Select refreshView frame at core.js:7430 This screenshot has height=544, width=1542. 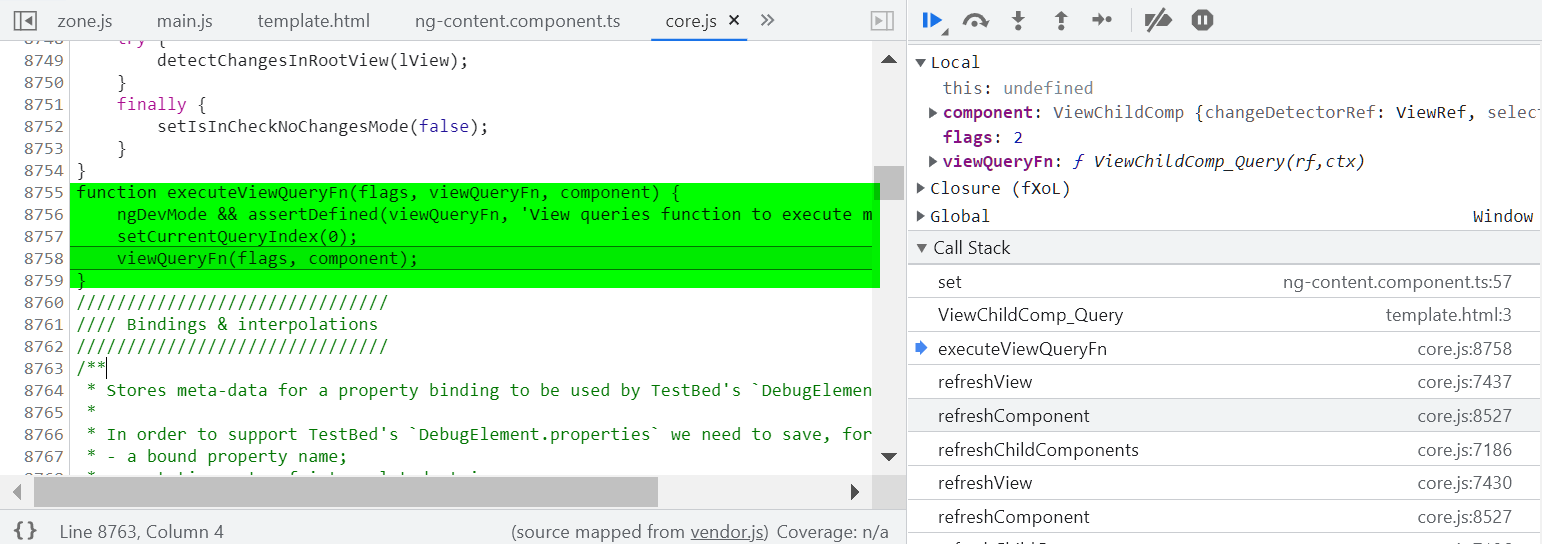click(x=1225, y=483)
